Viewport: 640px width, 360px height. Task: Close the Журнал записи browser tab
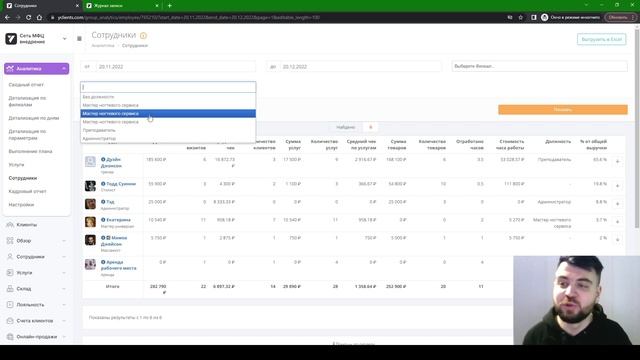tap(157, 6)
